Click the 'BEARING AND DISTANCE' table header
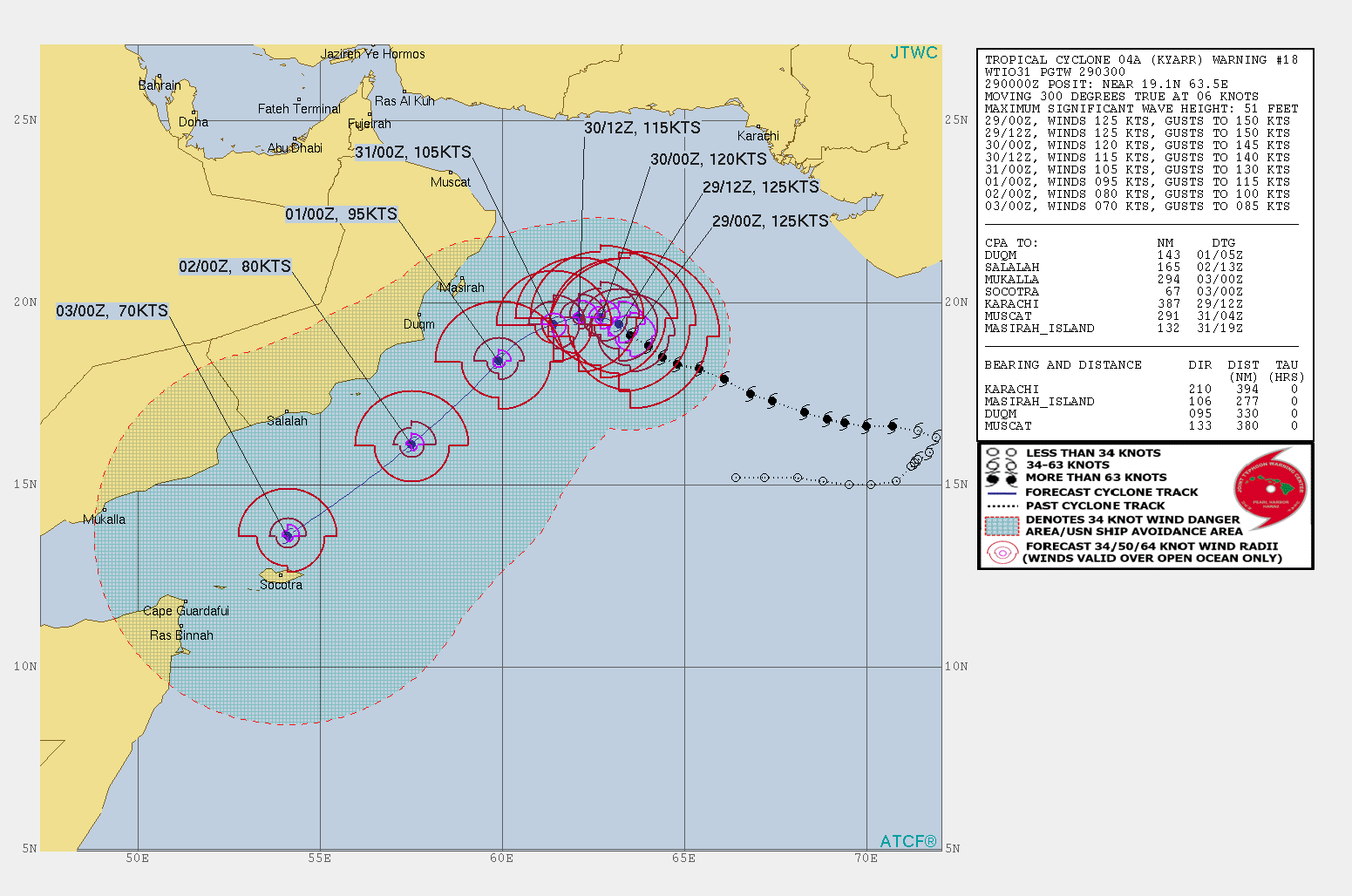The image size is (1352, 896). 1063,365
